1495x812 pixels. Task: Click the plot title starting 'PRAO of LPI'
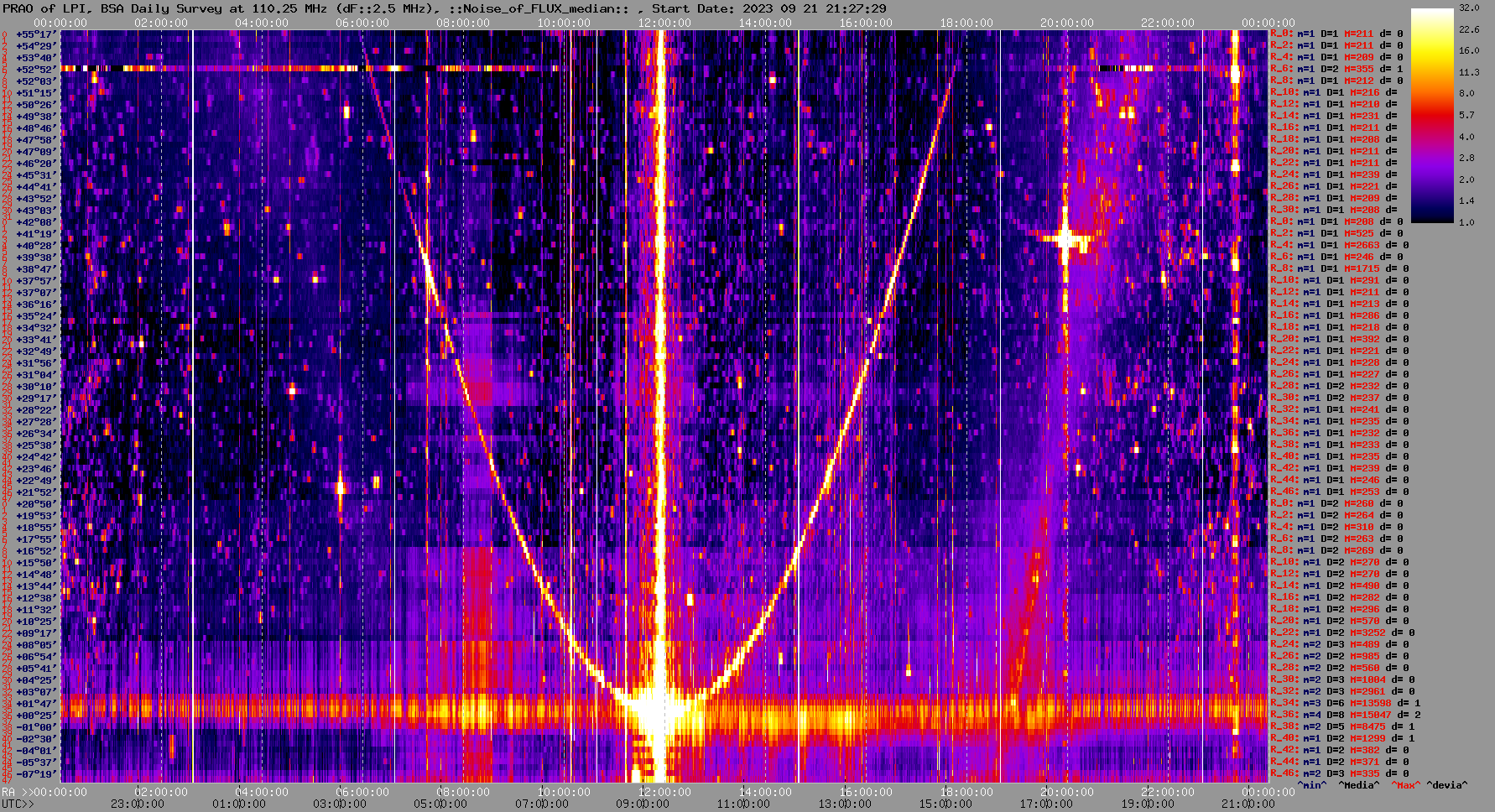[445, 8]
